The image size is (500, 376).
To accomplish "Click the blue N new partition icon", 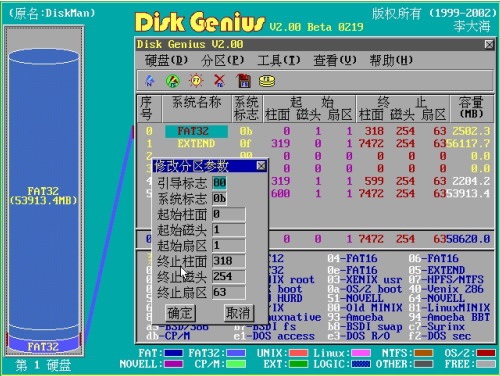I will click(150, 81).
